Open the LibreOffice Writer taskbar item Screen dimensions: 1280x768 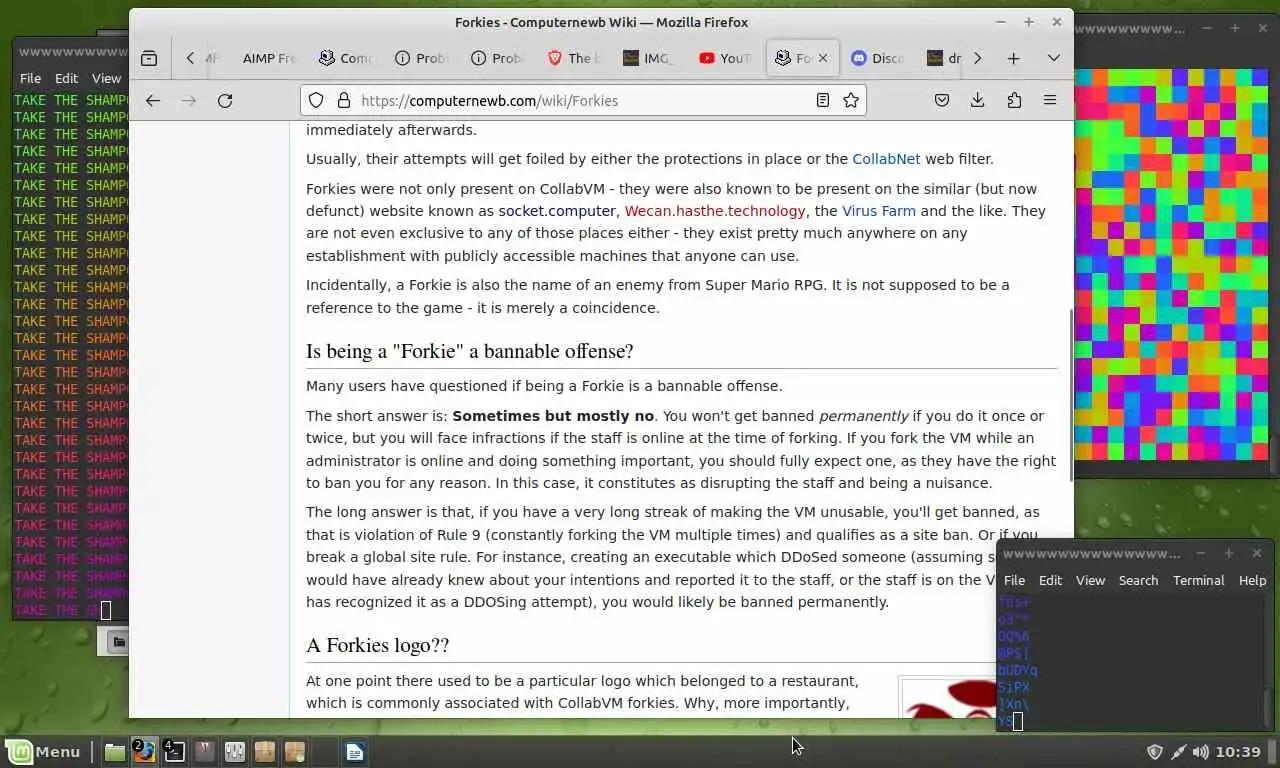click(355, 751)
